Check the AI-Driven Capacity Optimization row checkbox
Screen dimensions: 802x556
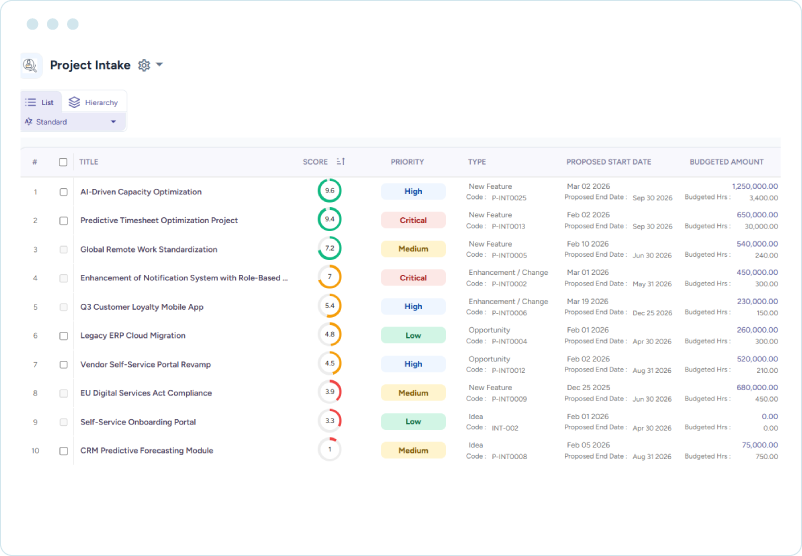(x=63, y=192)
